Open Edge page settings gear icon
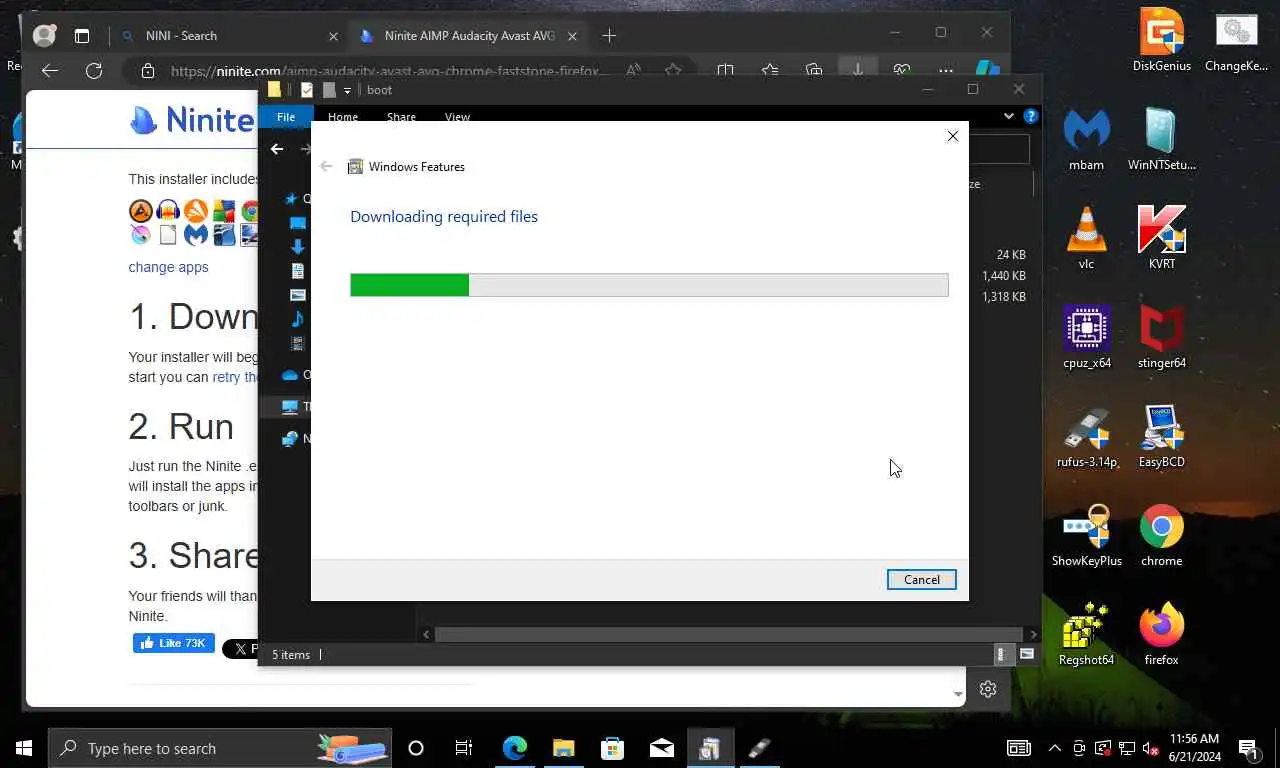The image size is (1280, 768). pyautogui.click(x=988, y=689)
